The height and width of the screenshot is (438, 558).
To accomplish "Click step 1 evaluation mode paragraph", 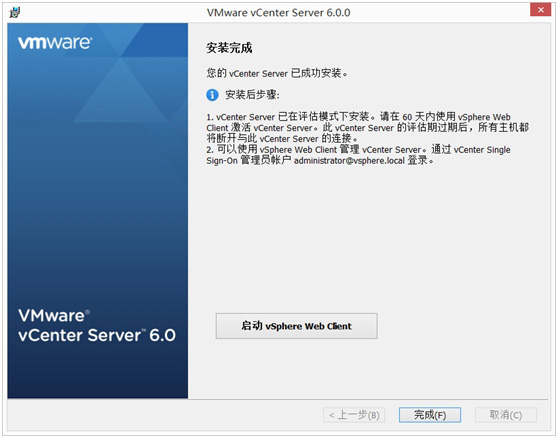I will tap(368, 127).
